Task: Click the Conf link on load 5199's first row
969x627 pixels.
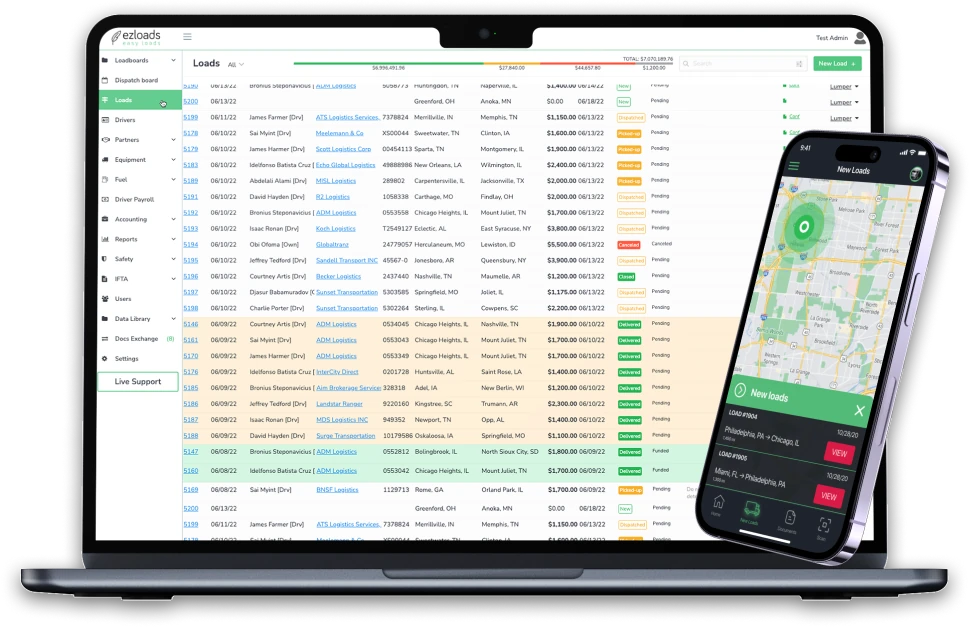Action: 794,117
